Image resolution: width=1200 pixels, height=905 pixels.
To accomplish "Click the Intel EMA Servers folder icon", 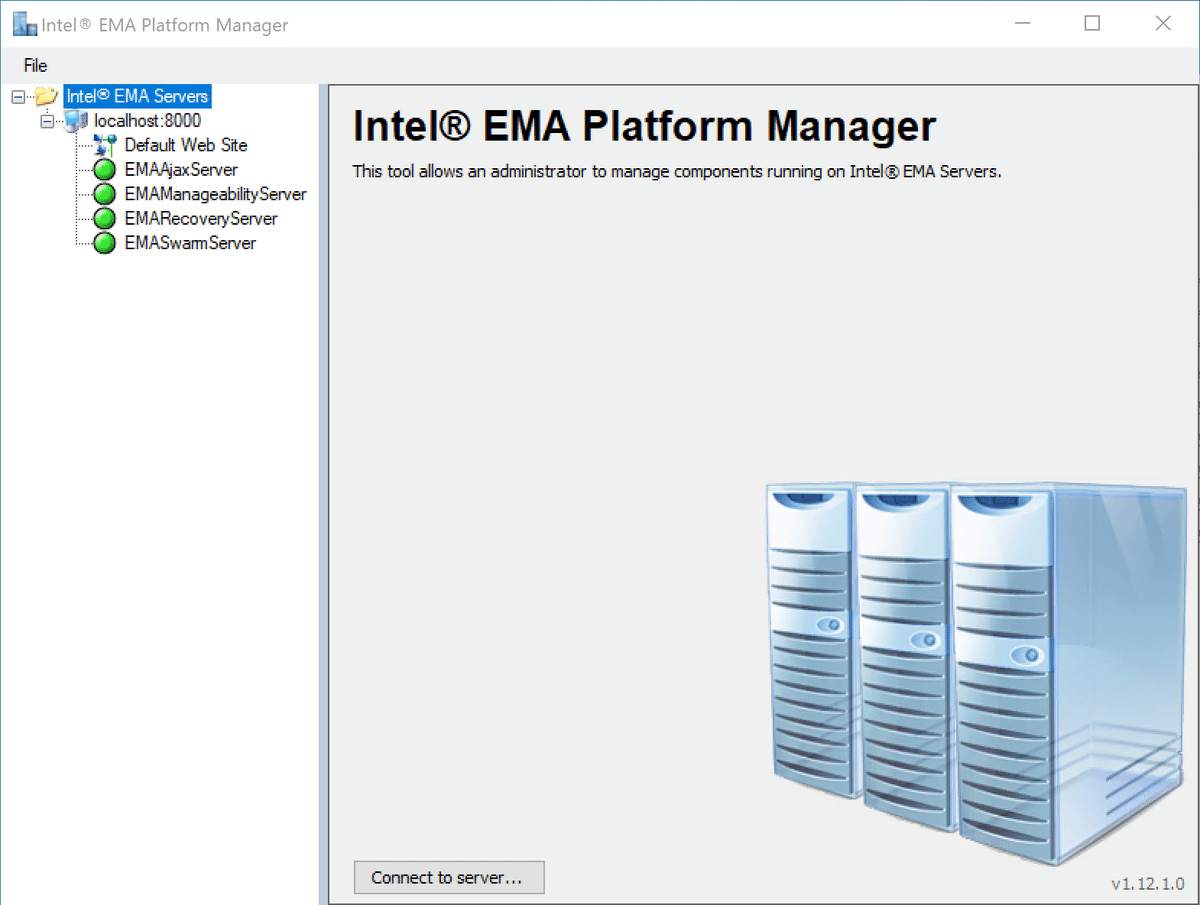I will tap(46, 97).
